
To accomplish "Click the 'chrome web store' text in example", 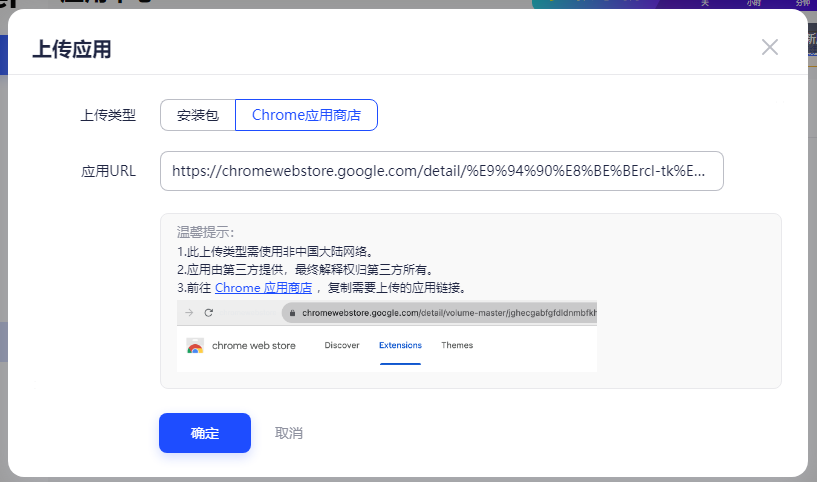I will point(254,346).
